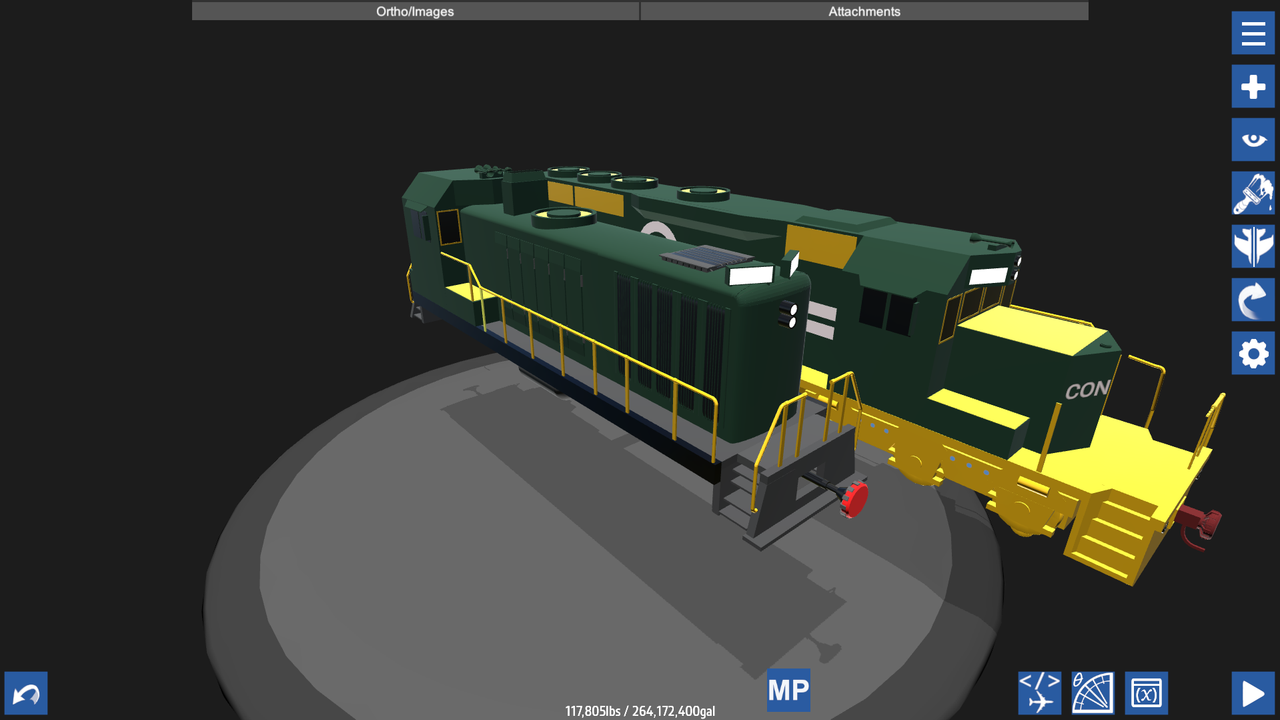Start the flight with play button

[x=1253, y=693]
